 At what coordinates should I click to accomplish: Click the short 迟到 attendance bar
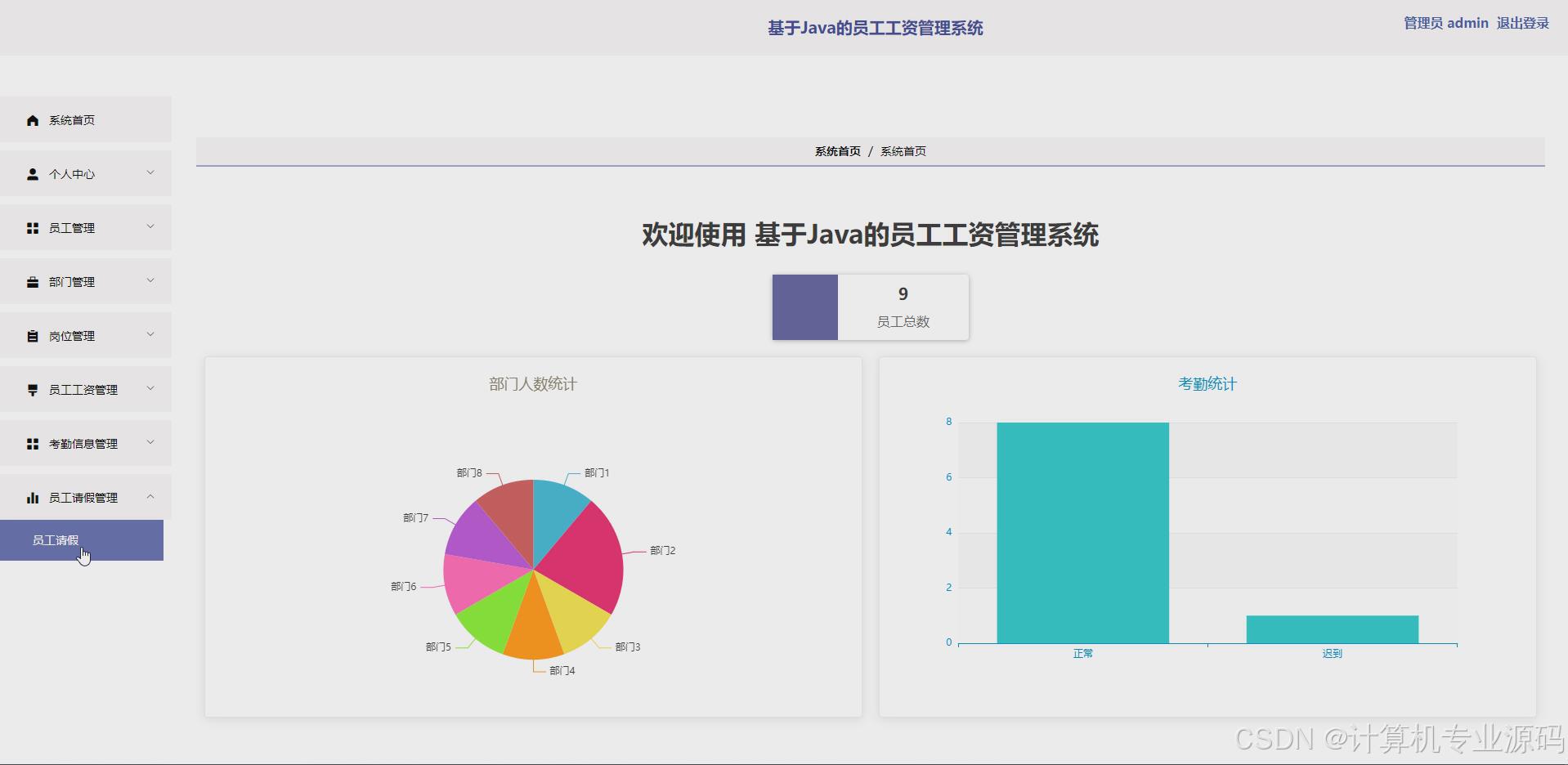(x=1333, y=629)
